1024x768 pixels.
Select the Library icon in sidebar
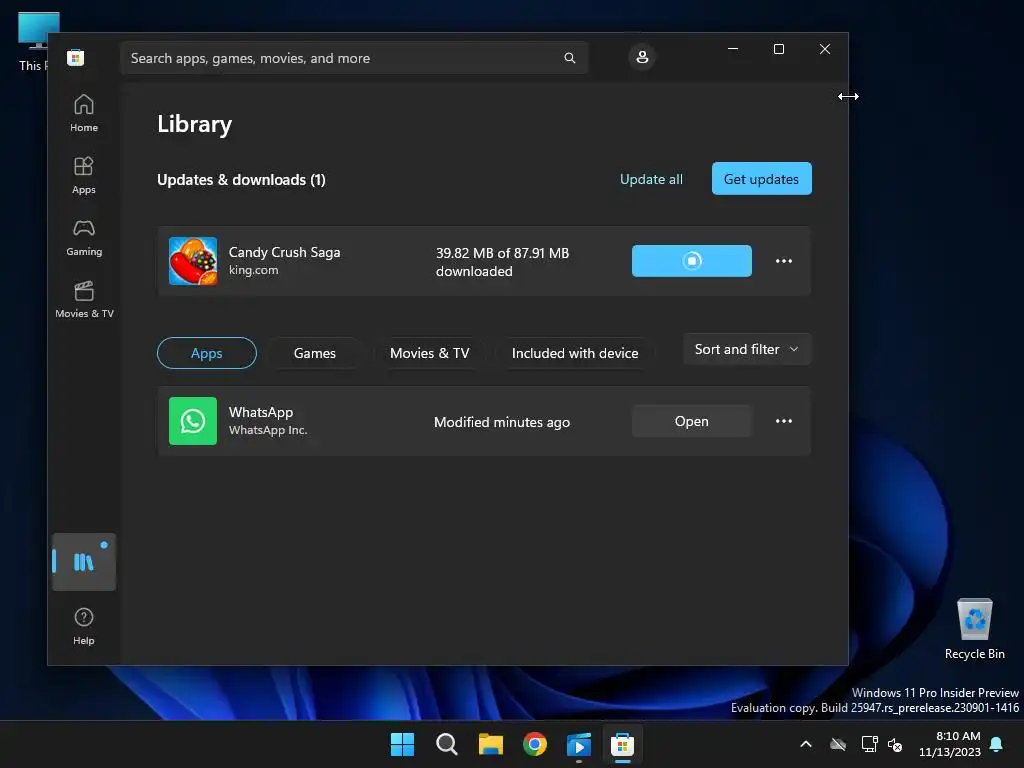[x=84, y=562]
